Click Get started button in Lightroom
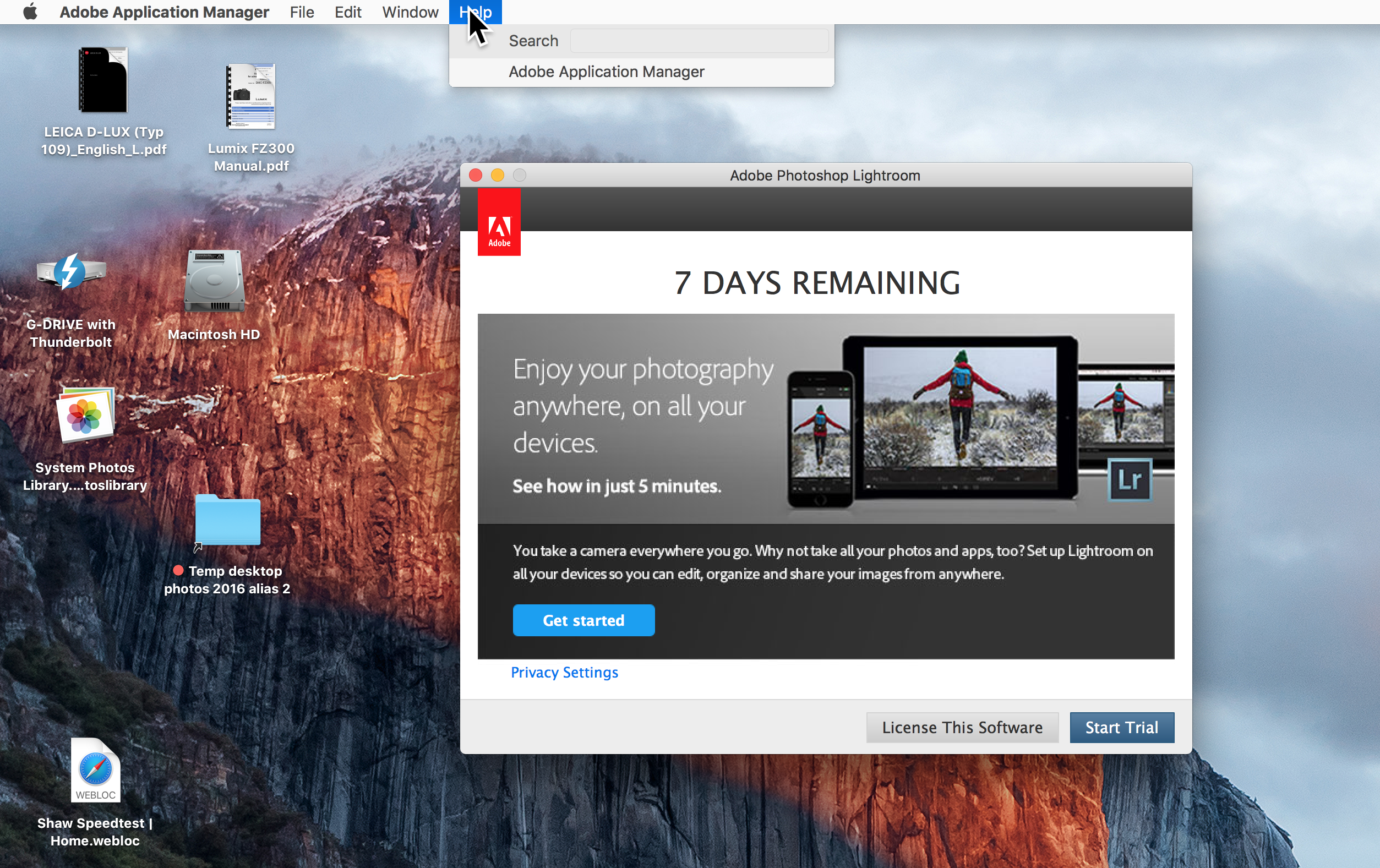Image resolution: width=1380 pixels, height=868 pixels. (584, 620)
